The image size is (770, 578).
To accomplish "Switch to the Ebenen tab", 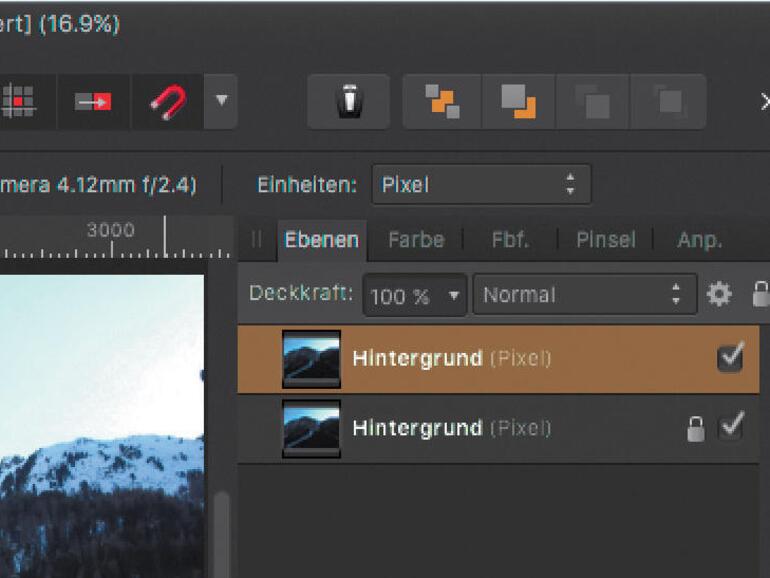I will click(x=322, y=240).
